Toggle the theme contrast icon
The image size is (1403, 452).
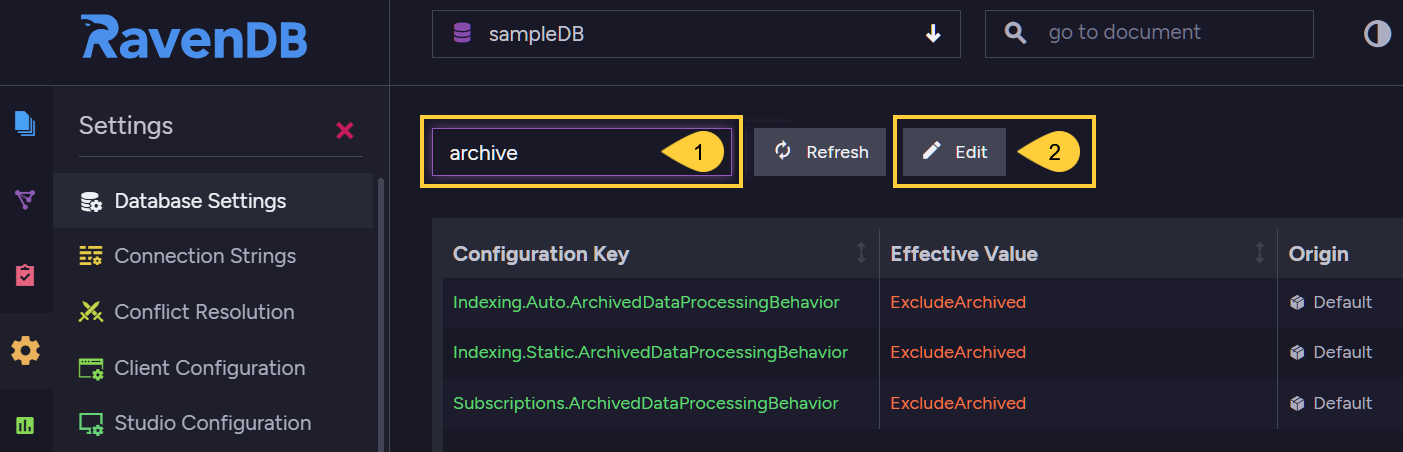pos(1377,34)
